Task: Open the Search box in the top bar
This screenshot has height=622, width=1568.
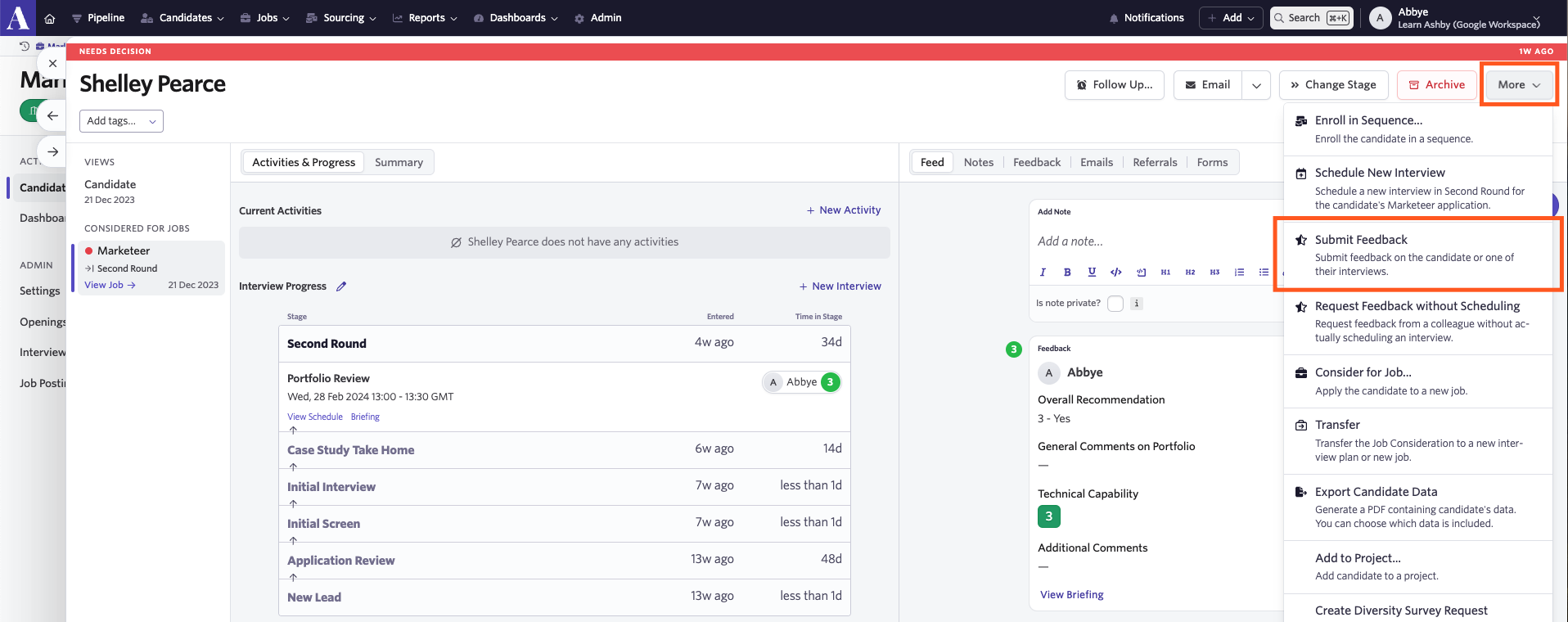Action: click(1311, 18)
